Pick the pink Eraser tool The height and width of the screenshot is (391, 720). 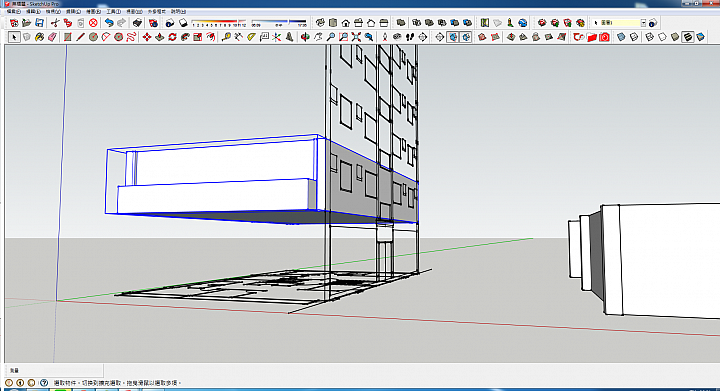pos(52,37)
